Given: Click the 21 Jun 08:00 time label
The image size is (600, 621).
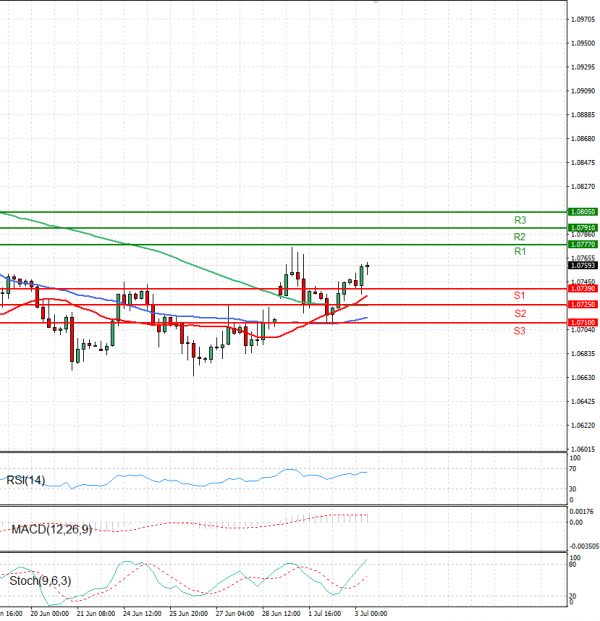Looking at the screenshot, I should (x=96, y=614).
